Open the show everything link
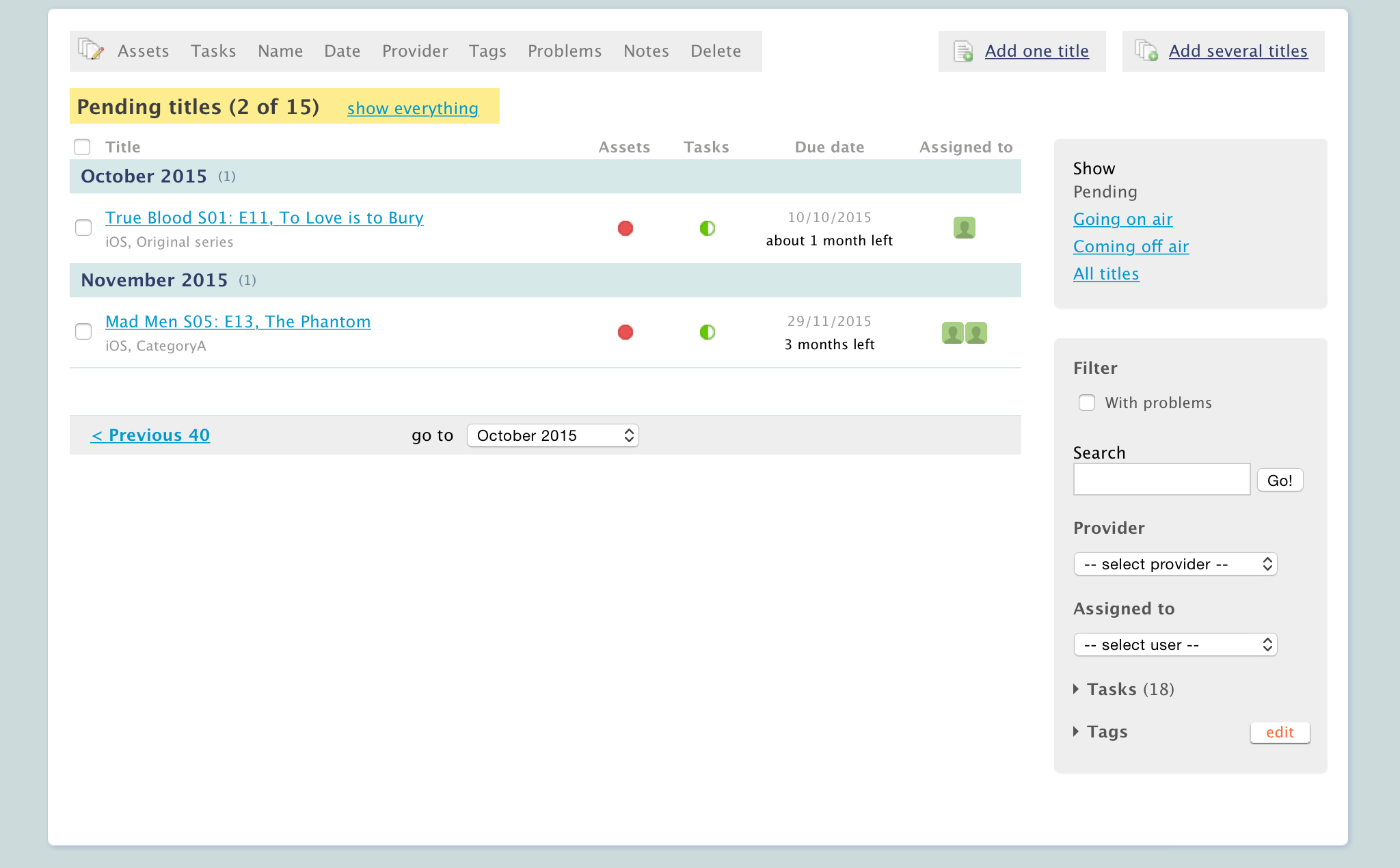Screen dimensions: 1400x868 click(412, 108)
